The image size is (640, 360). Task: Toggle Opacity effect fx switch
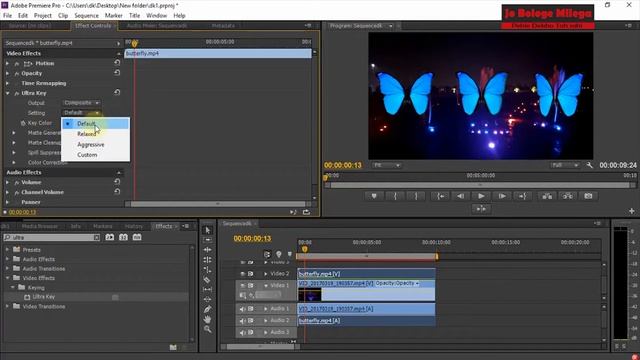[x=17, y=73]
